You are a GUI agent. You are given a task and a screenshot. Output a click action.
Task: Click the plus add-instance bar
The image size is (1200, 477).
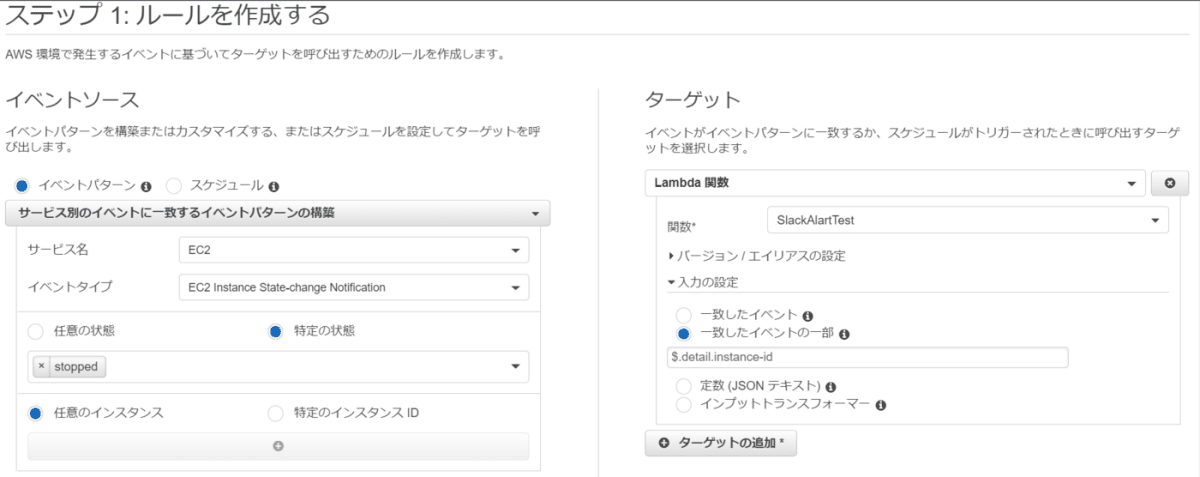pos(278,446)
